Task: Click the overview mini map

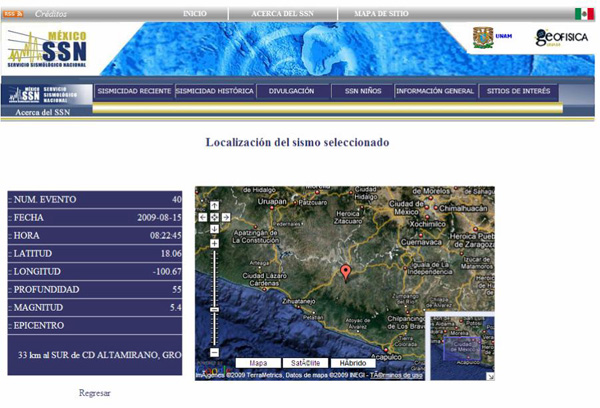Action: [x=462, y=348]
